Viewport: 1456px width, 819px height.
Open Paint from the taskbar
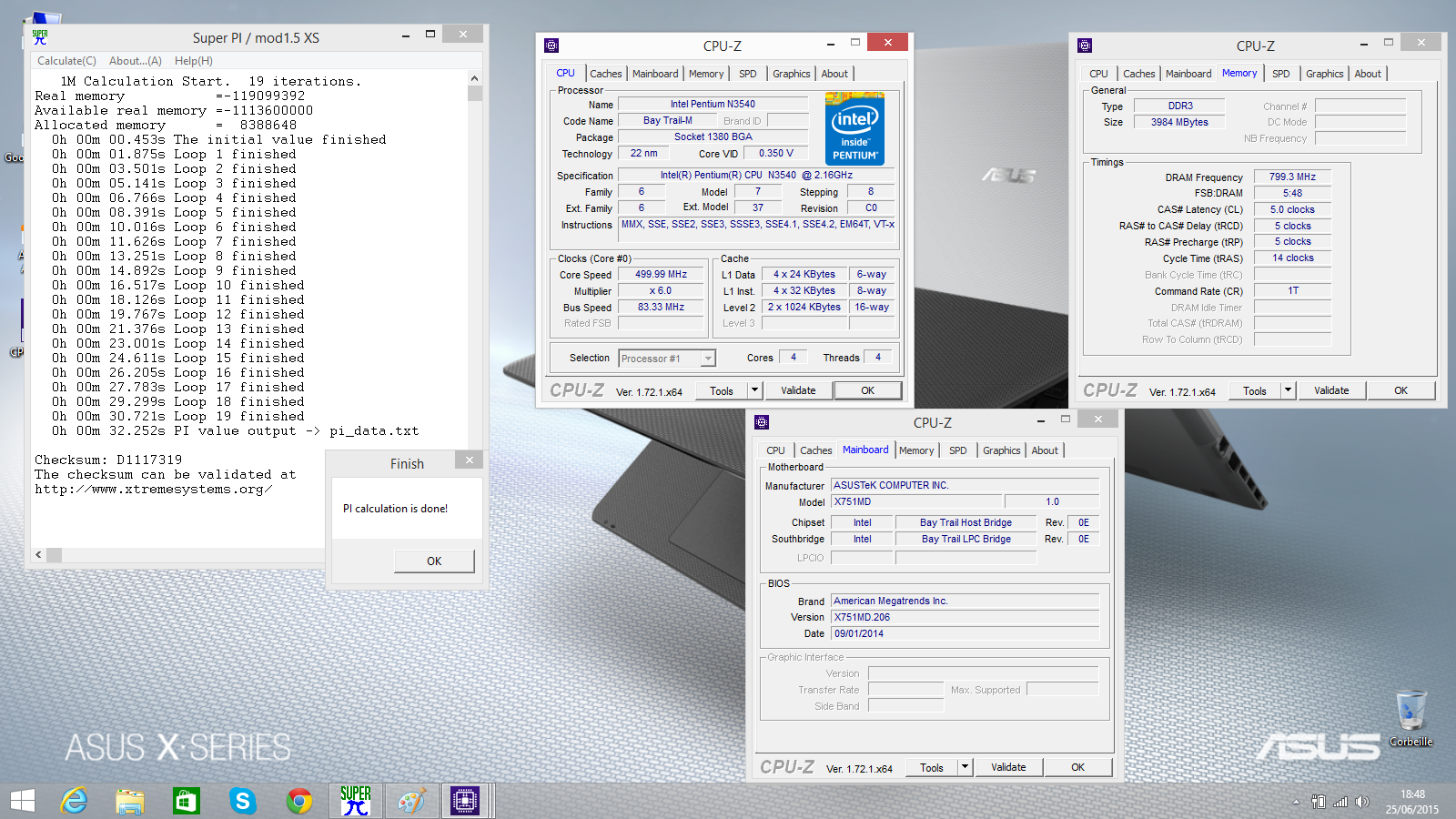[411, 801]
